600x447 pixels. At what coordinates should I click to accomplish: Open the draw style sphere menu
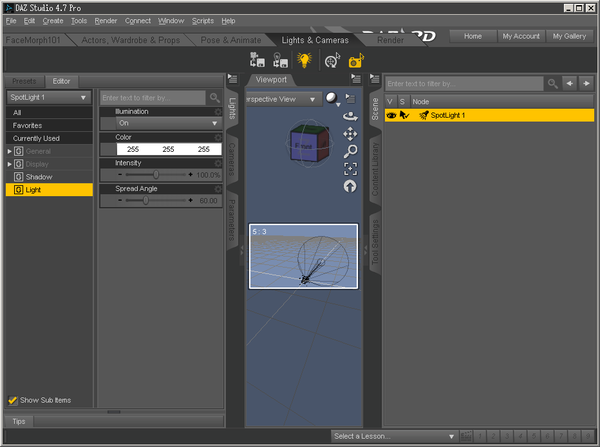(x=332, y=99)
